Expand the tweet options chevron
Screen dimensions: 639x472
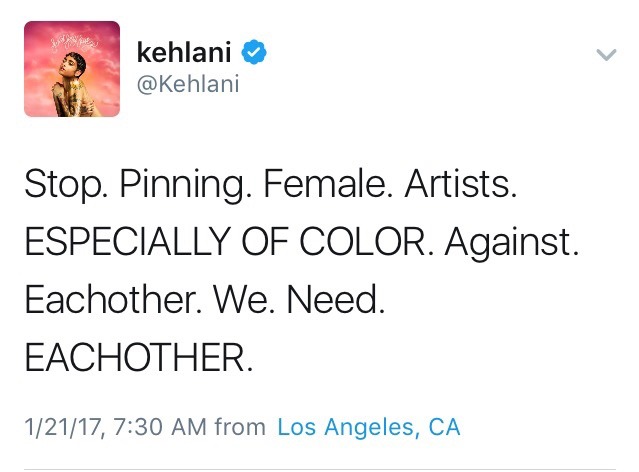(x=606, y=55)
